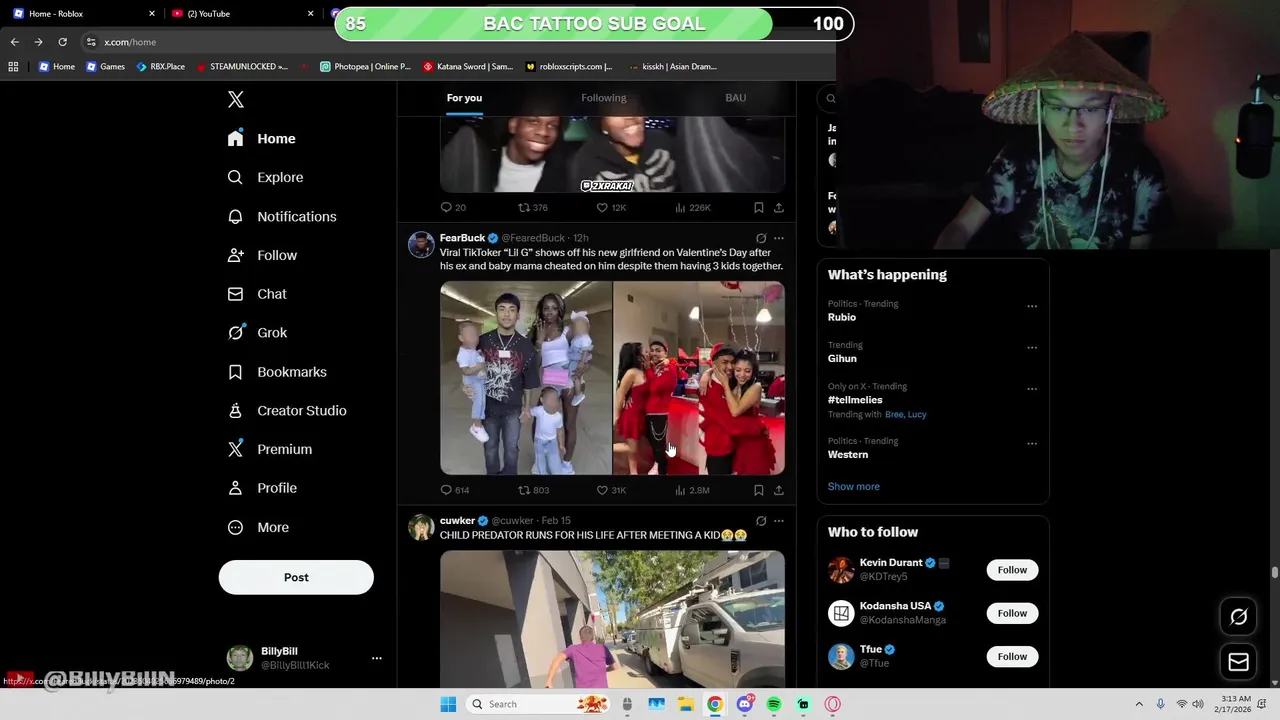Viewport: 1280px width, 720px height.
Task: Click Show more under What's happening
Action: tap(854, 486)
